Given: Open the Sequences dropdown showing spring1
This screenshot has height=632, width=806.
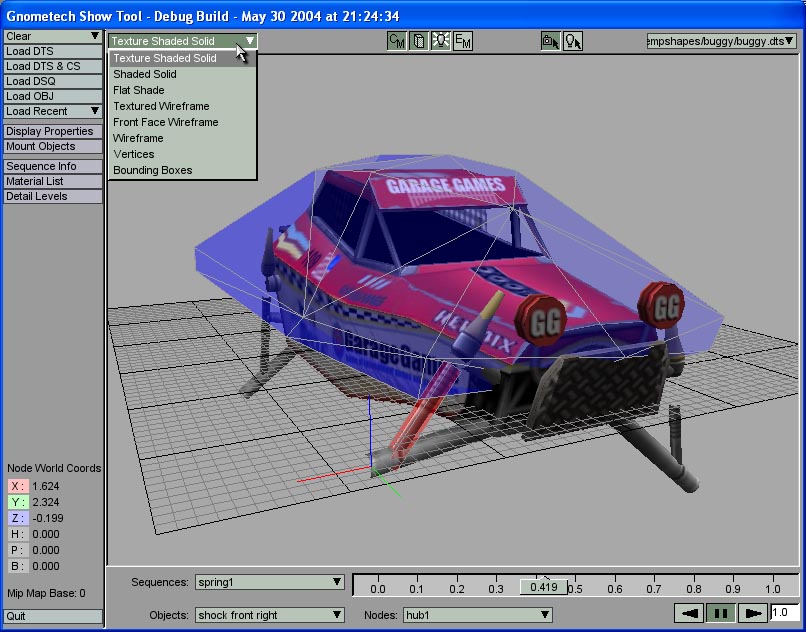Looking at the screenshot, I should click(x=269, y=582).
